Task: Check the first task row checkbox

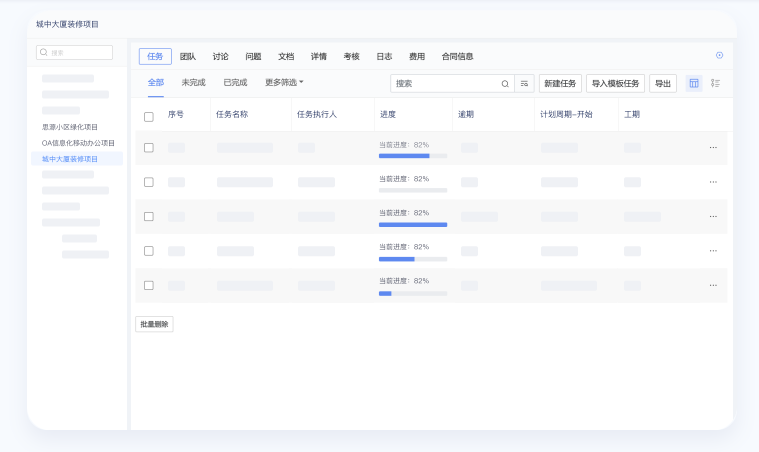Action: tap(149, 148)
